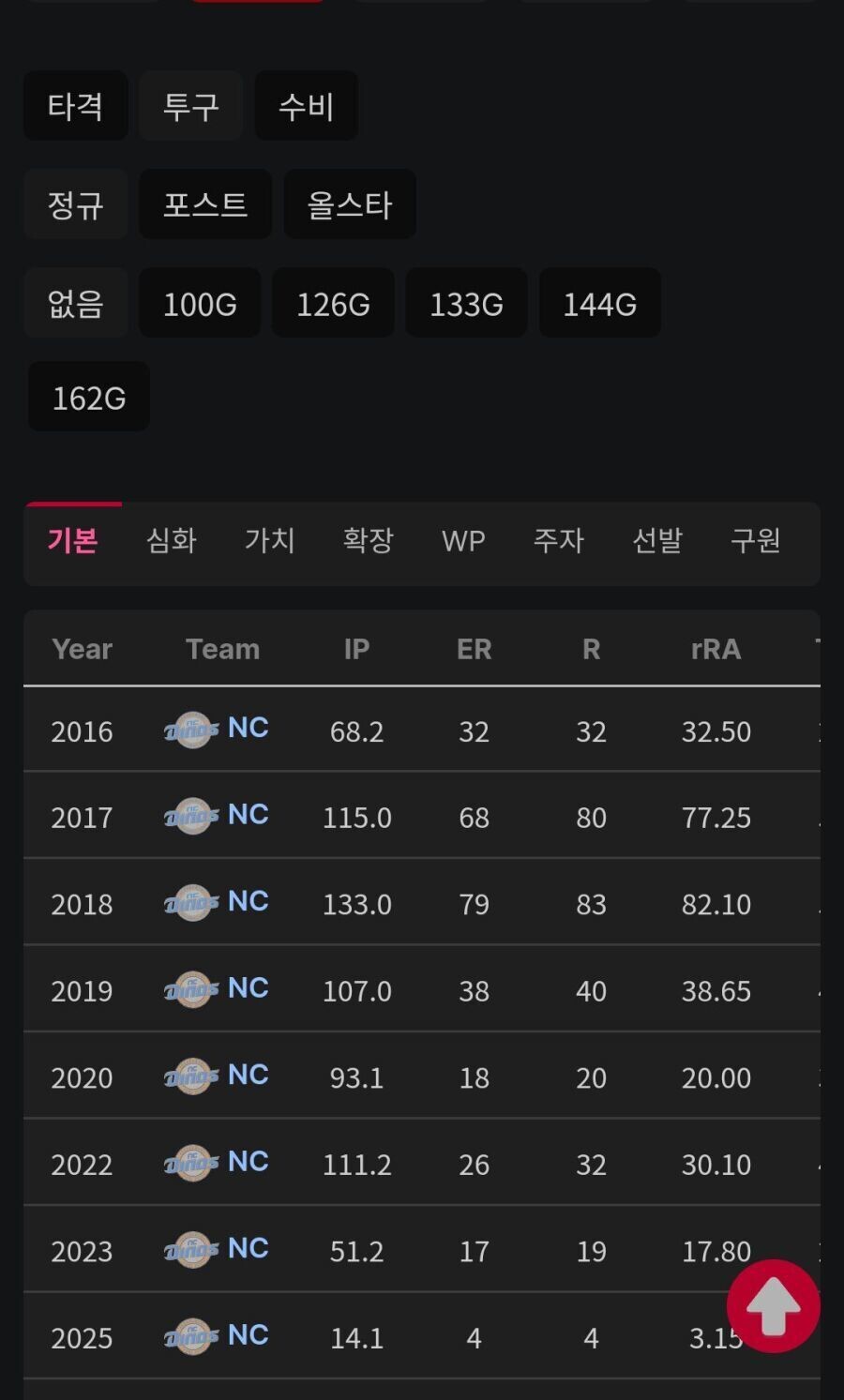
Task: Select the 타격 batting filter
Action: click(75, 106)
